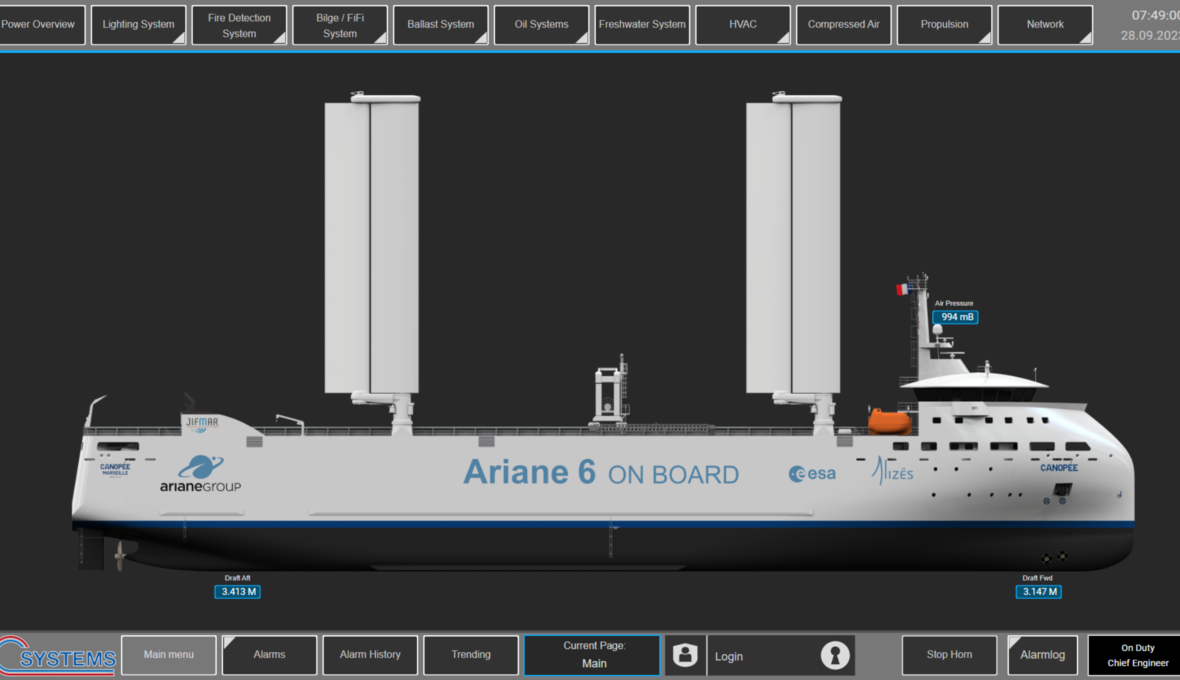Go to the Oil Systems page
1180x680 pixels.
[x=541, y=25]
